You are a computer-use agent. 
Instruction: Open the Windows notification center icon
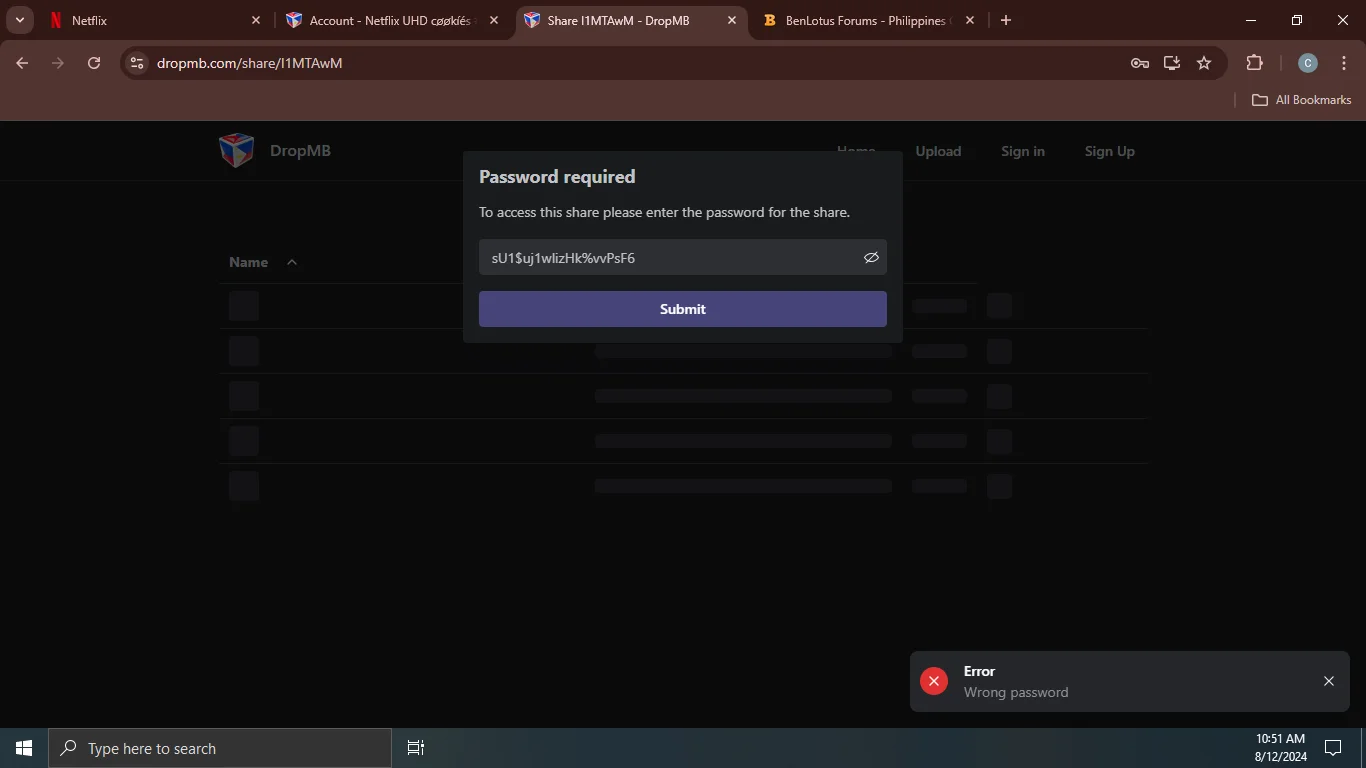click(x=1333, y=748)
